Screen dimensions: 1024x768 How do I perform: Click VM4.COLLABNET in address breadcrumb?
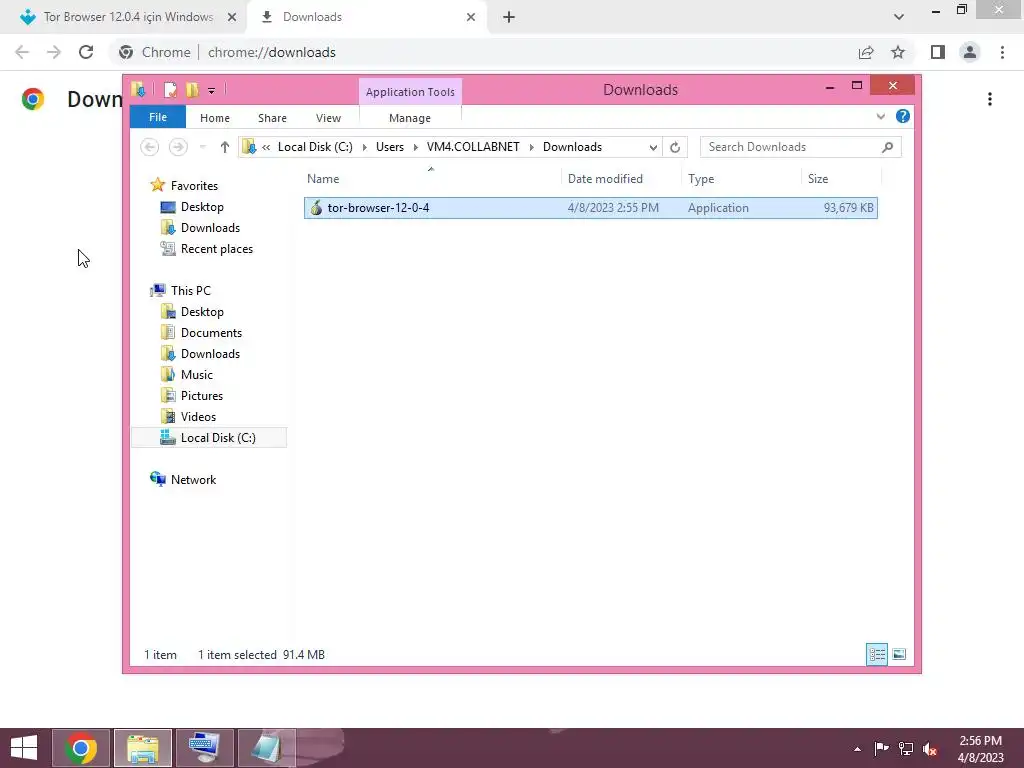click(473, 147)
